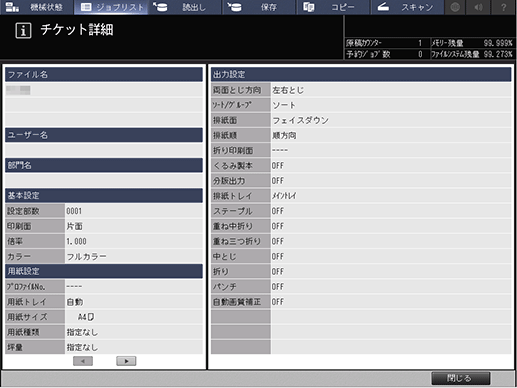Switch to the ジョブリスト tab
The width and height of the screenshot is (517, 388).
[x=111, y=7]
